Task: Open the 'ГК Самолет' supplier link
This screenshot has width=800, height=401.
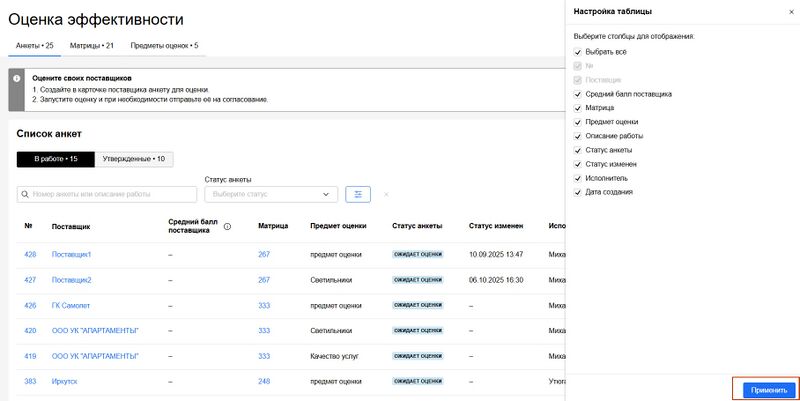Action: [x=72, y=305]
